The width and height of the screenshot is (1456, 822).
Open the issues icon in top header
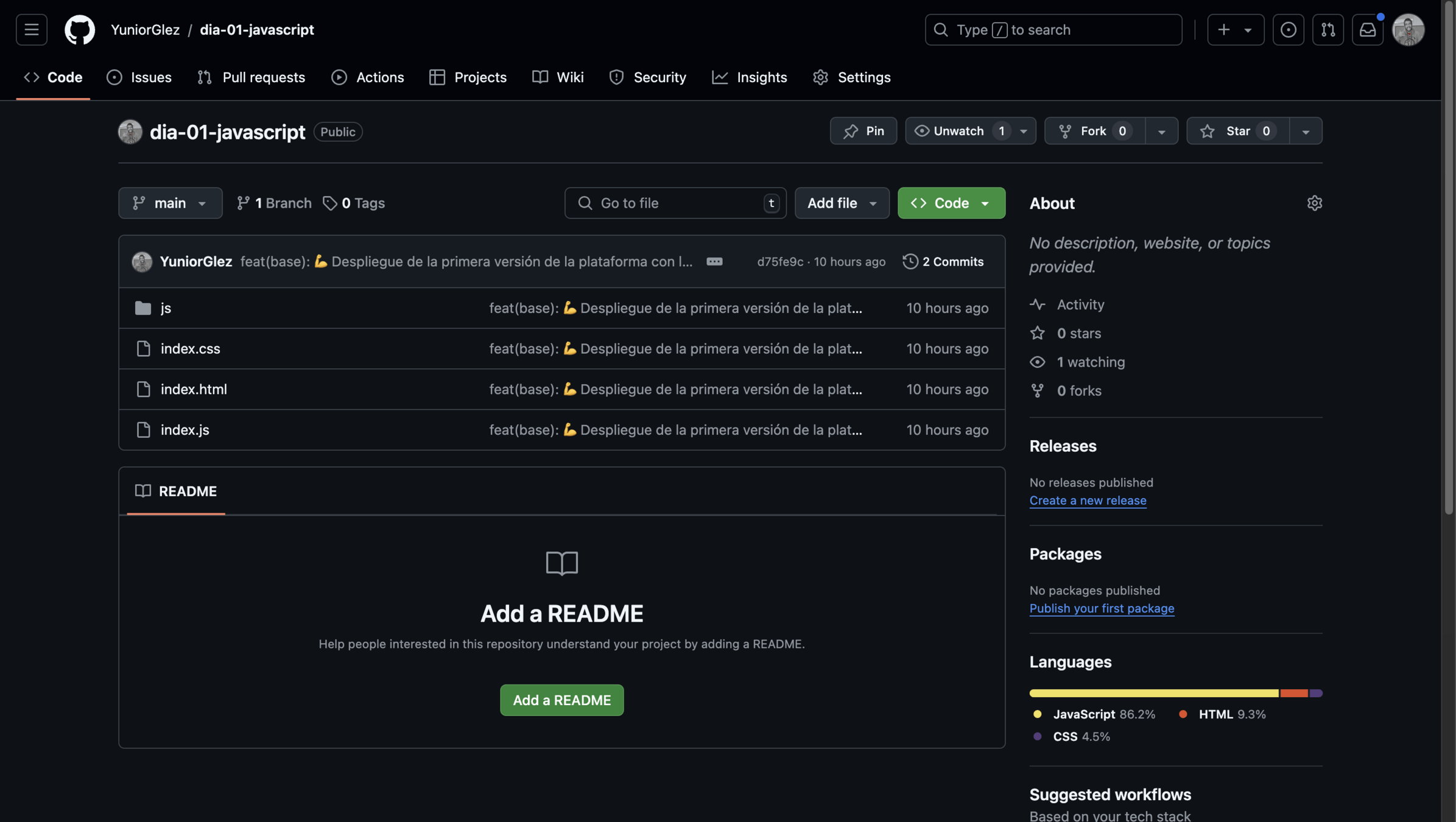[1288, 29]
